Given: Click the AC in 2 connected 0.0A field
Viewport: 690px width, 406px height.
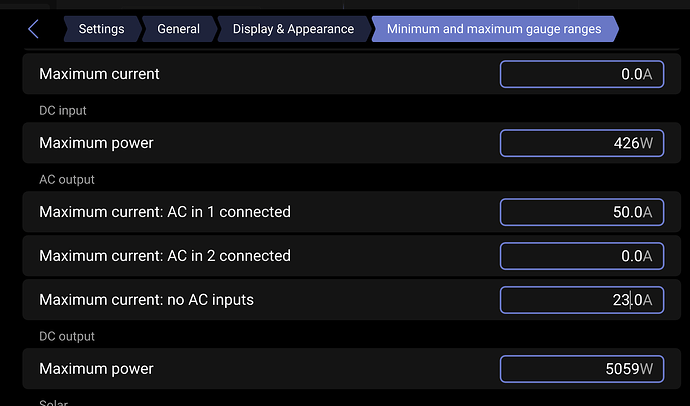Looking at the screenshot, I should pyautogui.click(x=581, y=256).
